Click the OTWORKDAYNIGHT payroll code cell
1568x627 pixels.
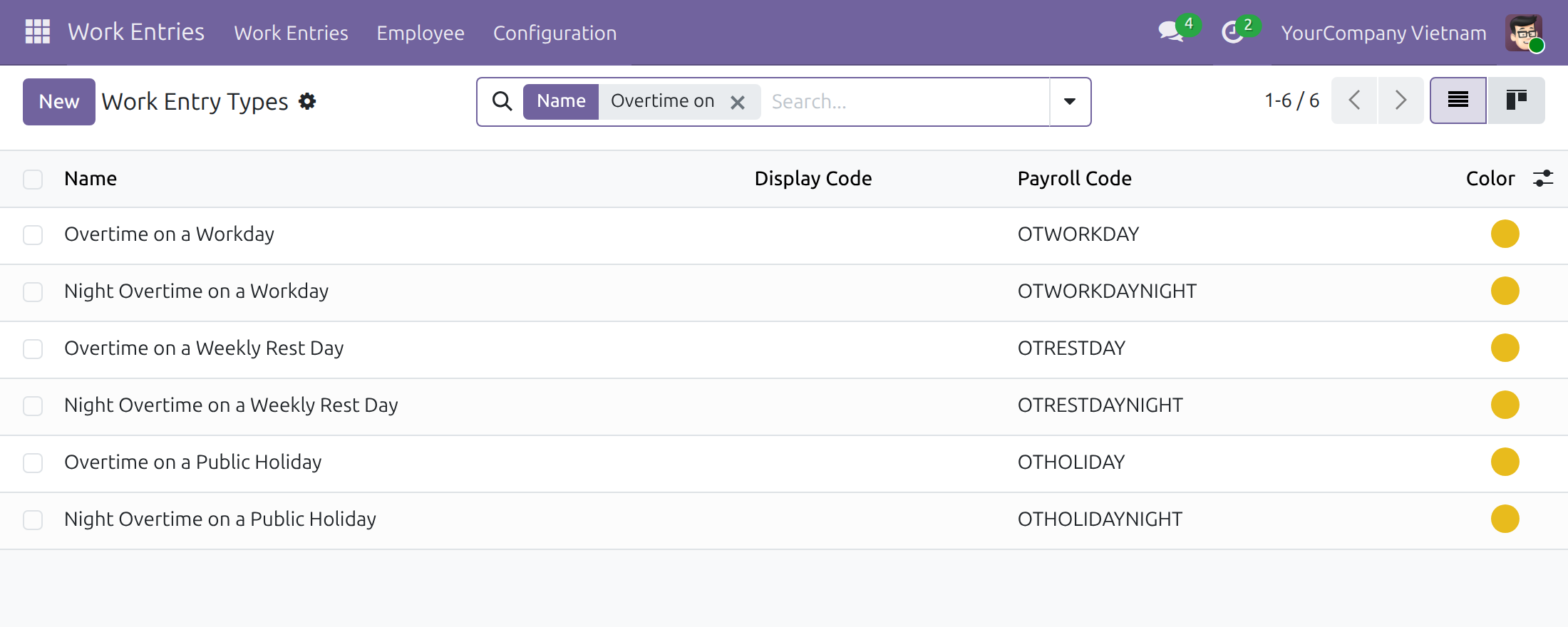[1107, 291]
